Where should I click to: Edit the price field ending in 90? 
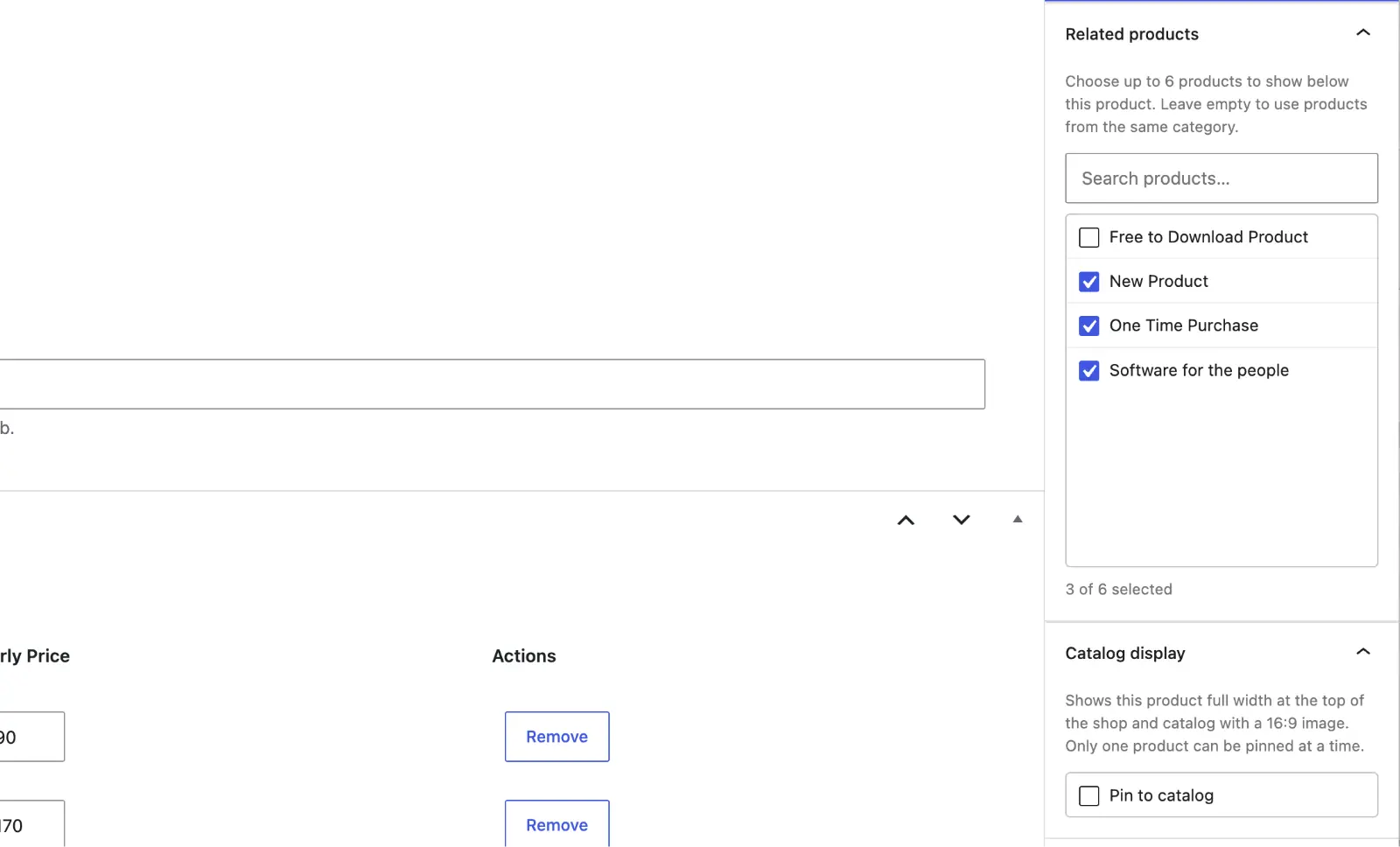pyautogui.click(x=31, y=737)
